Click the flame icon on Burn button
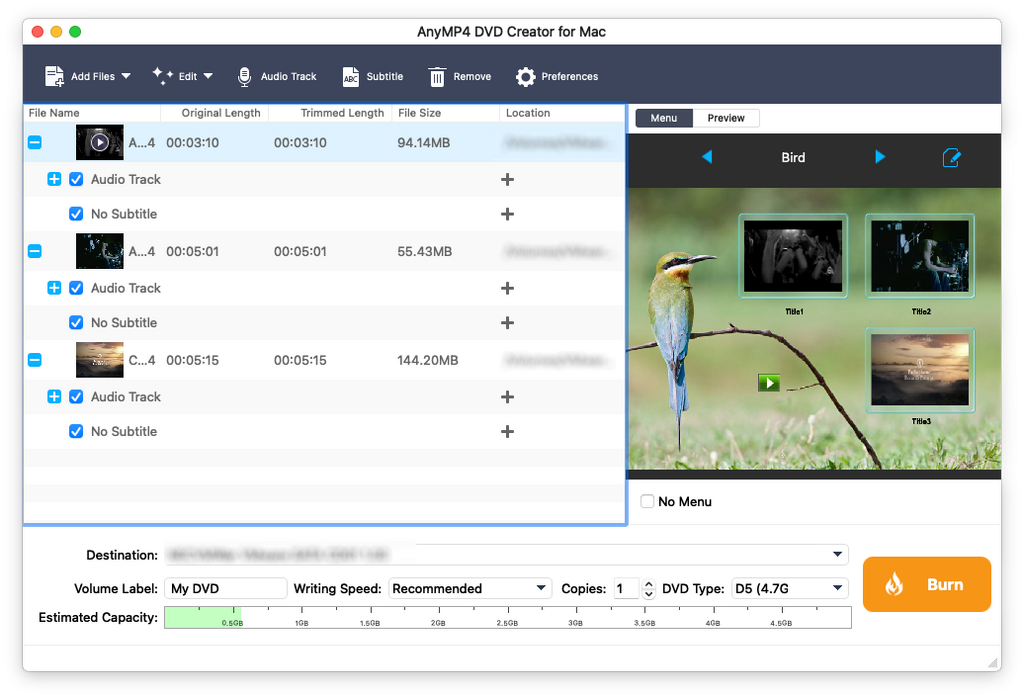This screenshot has width=1024, height=698. pyautogui.click(x=894, y=584)
